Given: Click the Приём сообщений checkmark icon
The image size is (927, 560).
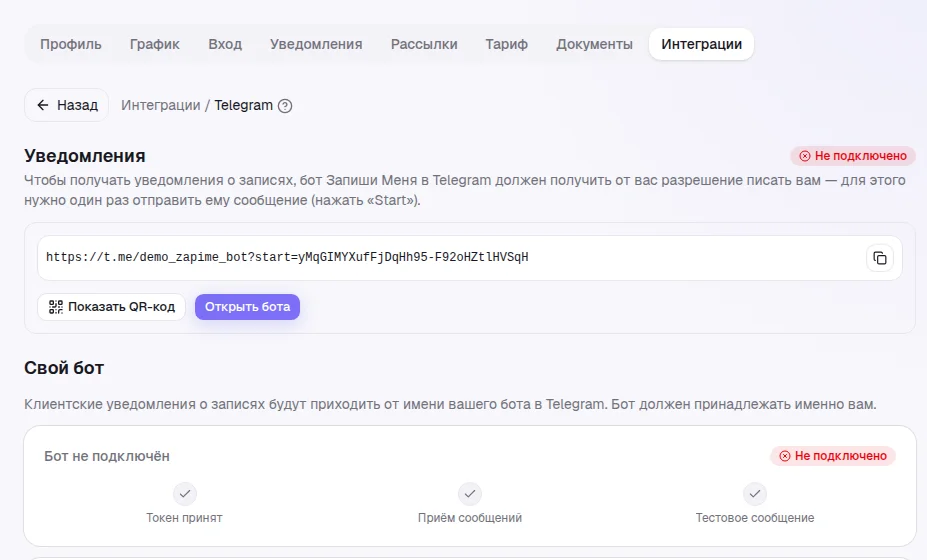Looking at the screenshot, I should 470,493.
